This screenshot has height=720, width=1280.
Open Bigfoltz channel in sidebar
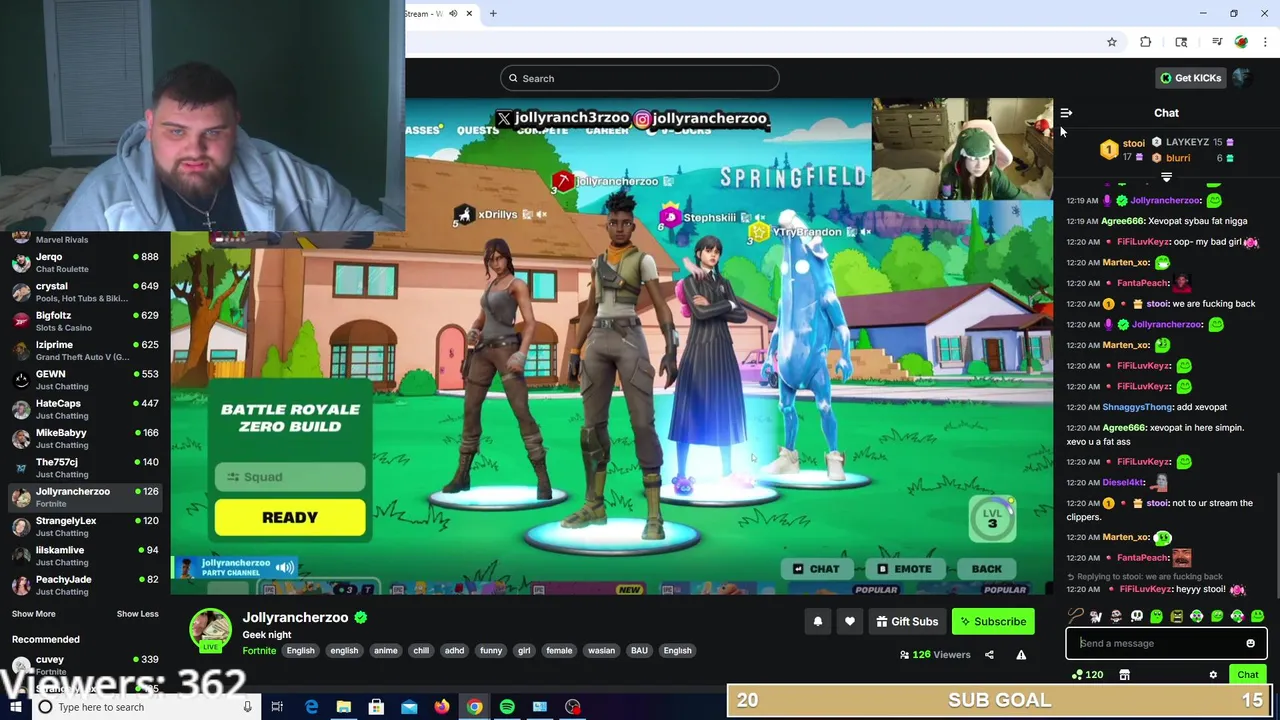click(84, 321)
